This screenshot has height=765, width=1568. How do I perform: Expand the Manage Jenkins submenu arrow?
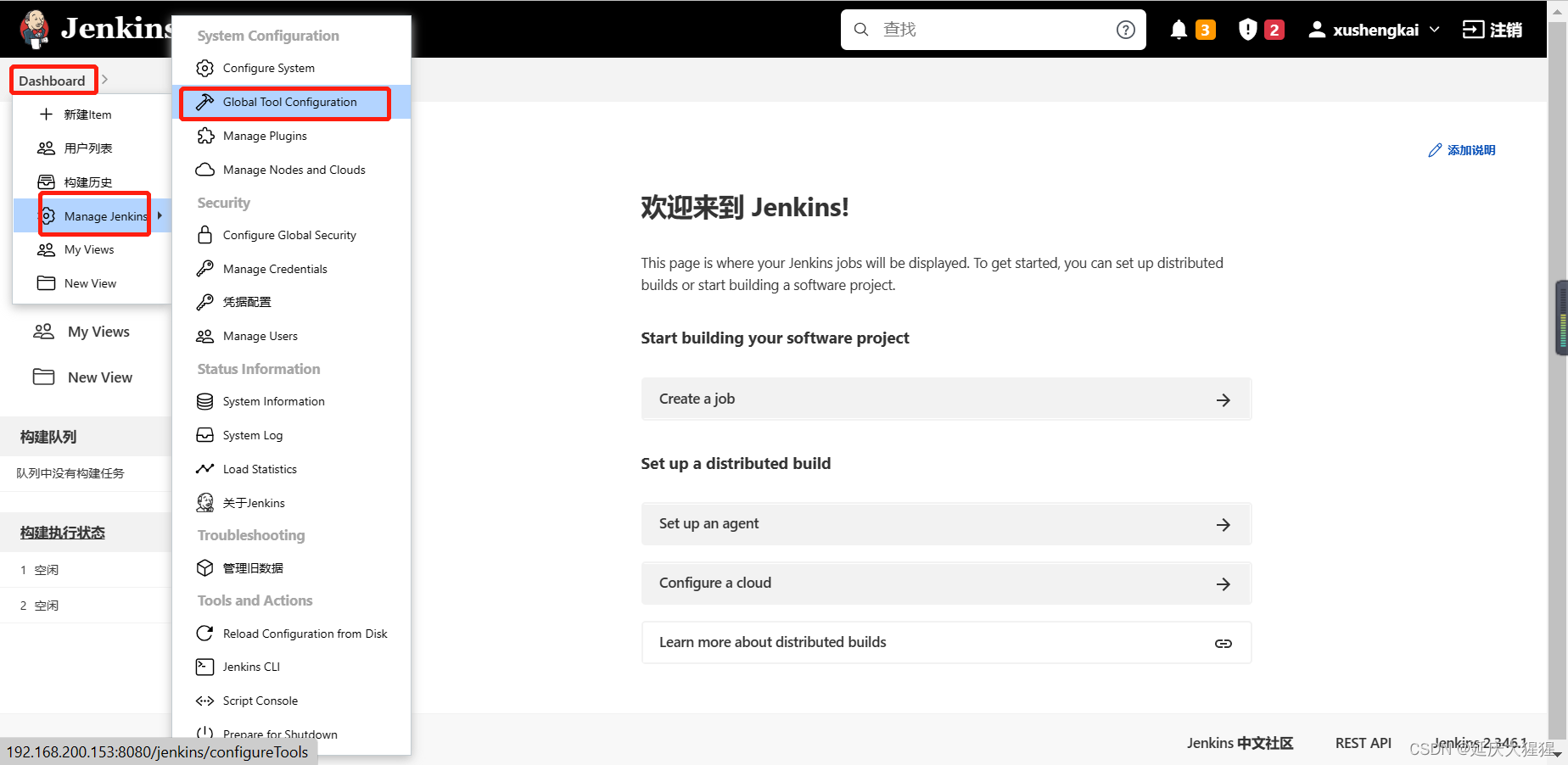[x=160, y=215]
